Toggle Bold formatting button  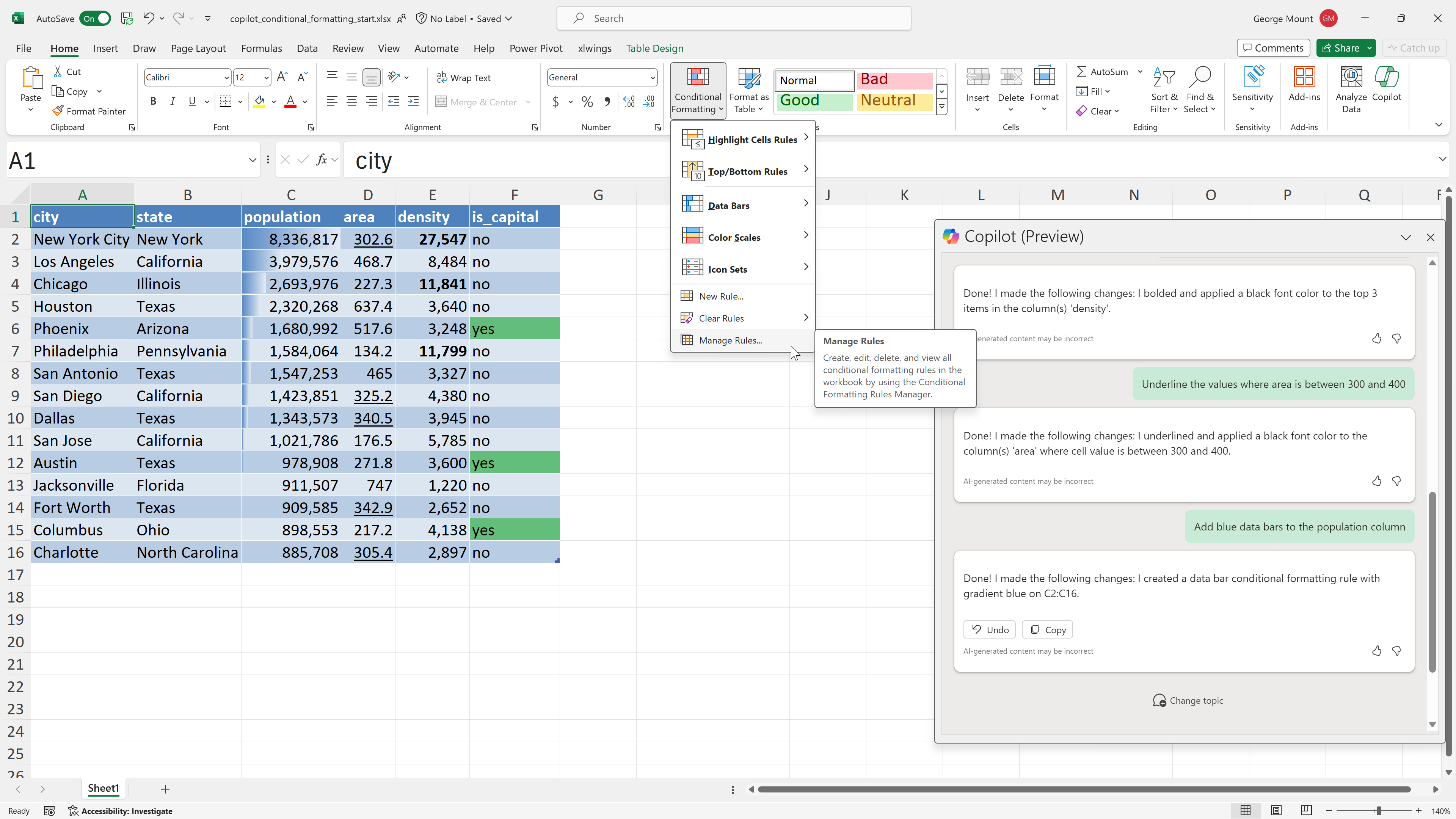click(x=153, y=102)
